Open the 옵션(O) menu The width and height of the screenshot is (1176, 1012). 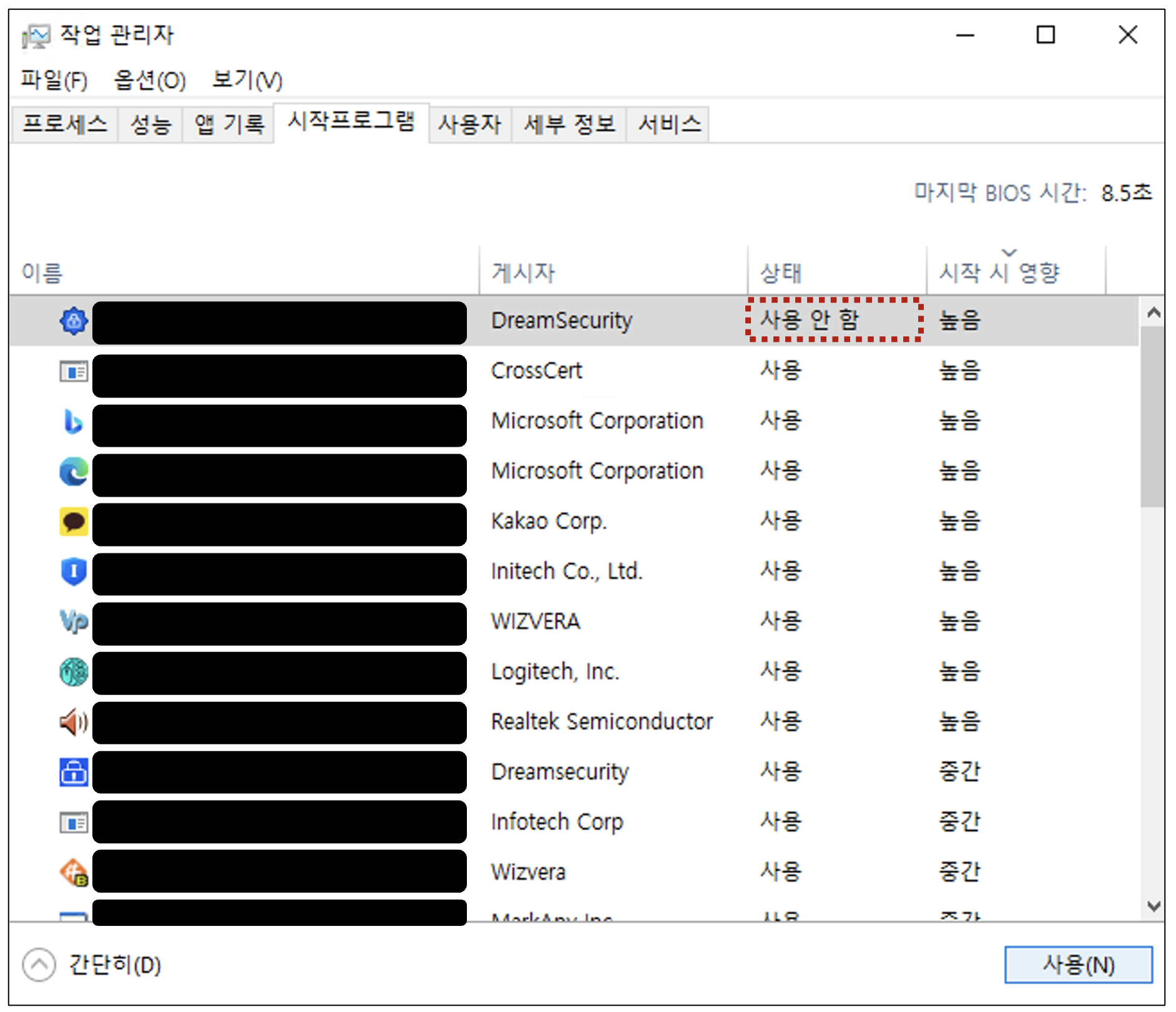[x=150, y=80]
